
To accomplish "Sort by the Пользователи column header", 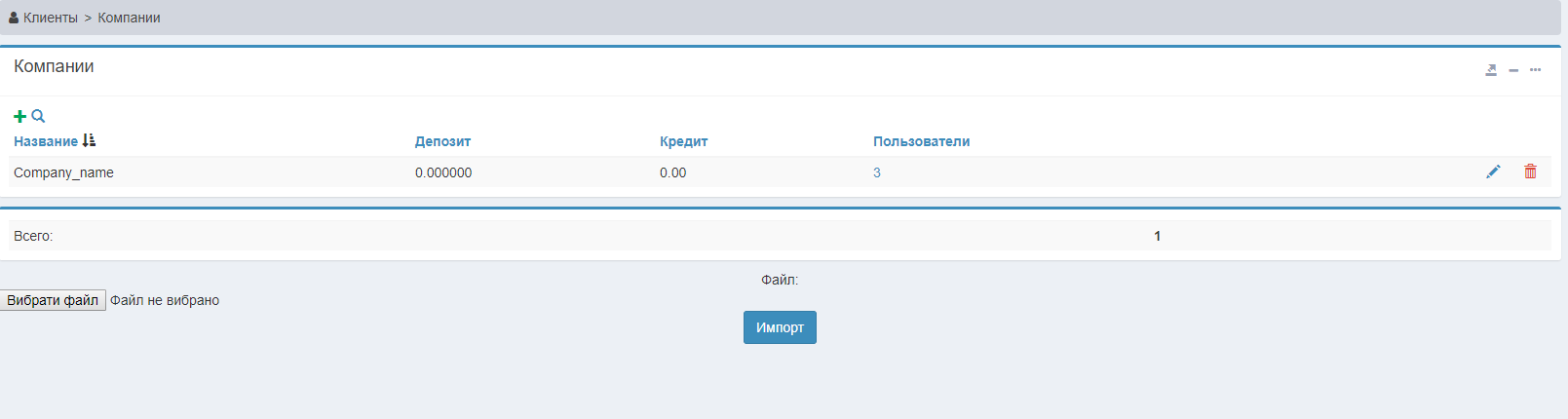I will pos(921,141).
